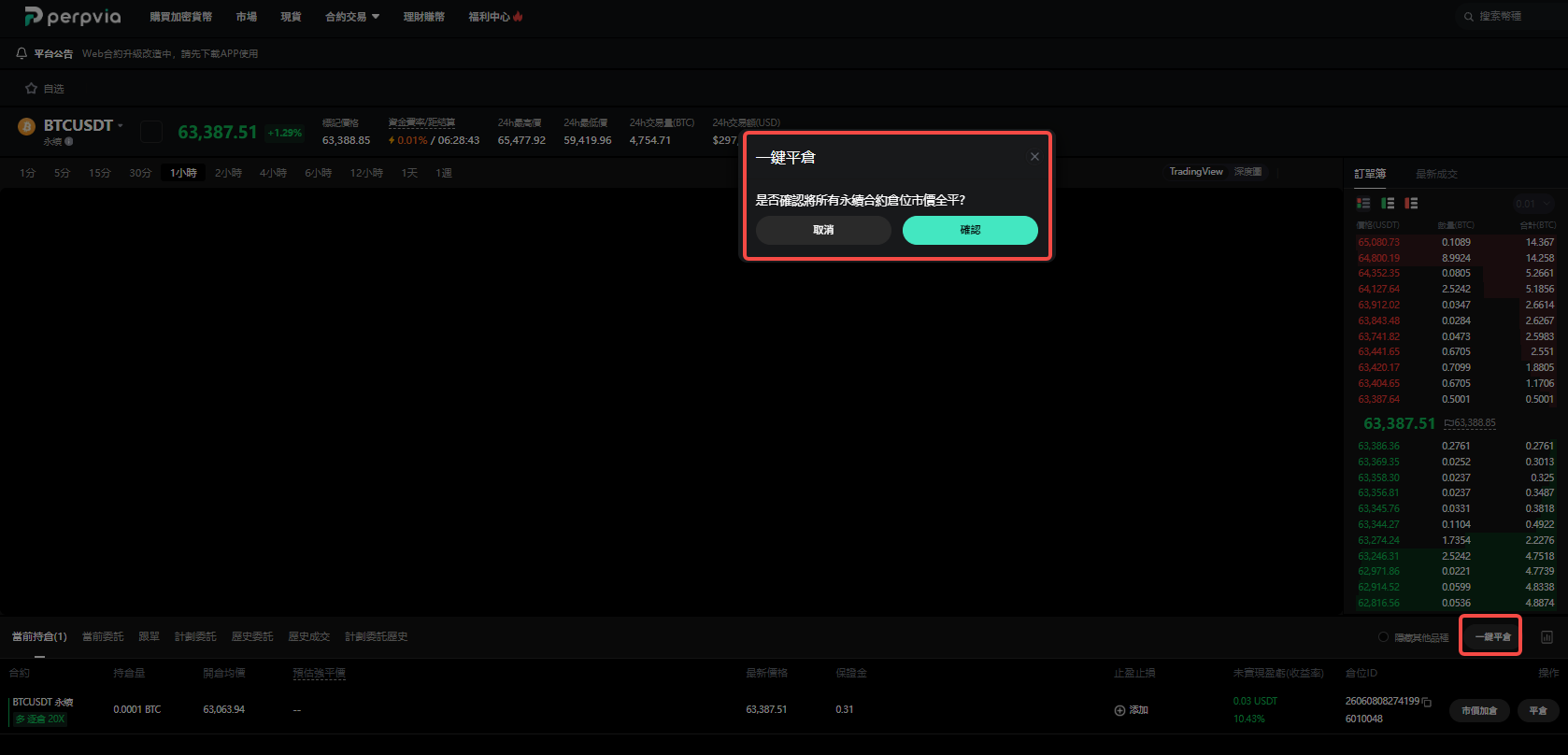Select 4小時 chart interval
This screenshot has width=1568, height=755.
pyautogui.click(x=273, y=173)
